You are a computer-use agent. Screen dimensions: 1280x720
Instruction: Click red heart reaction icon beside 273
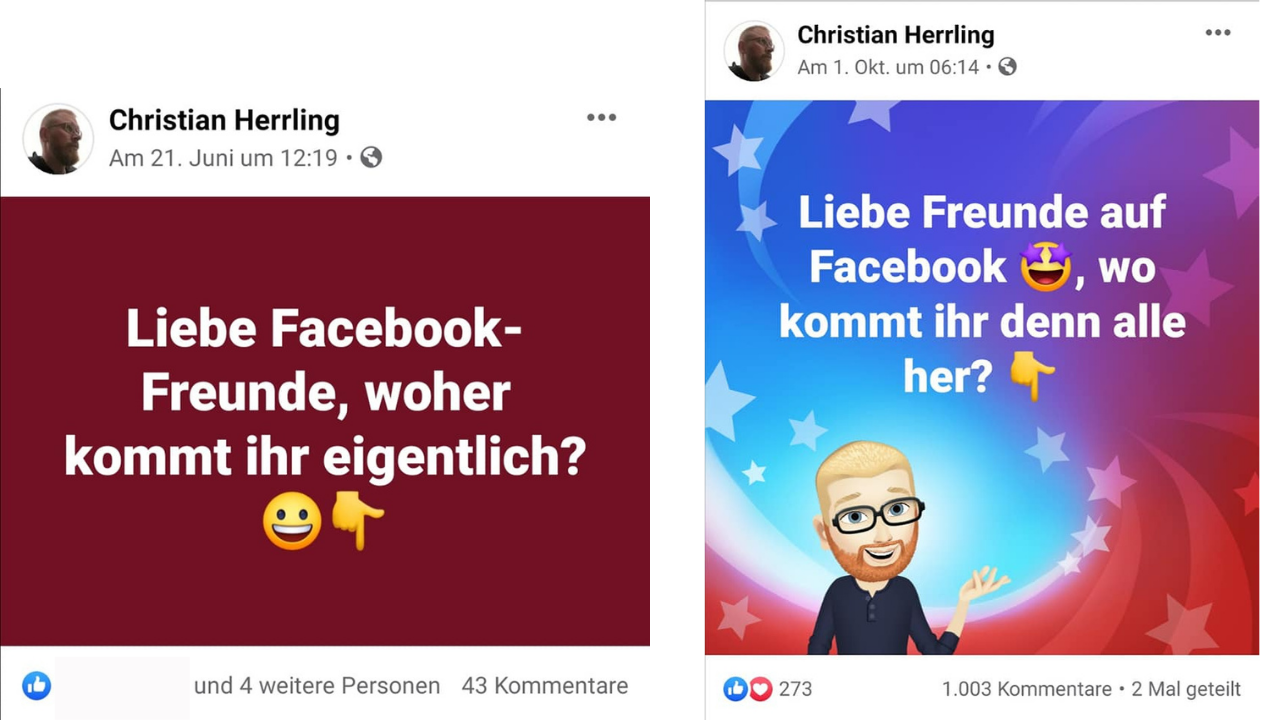pos(761,689)
